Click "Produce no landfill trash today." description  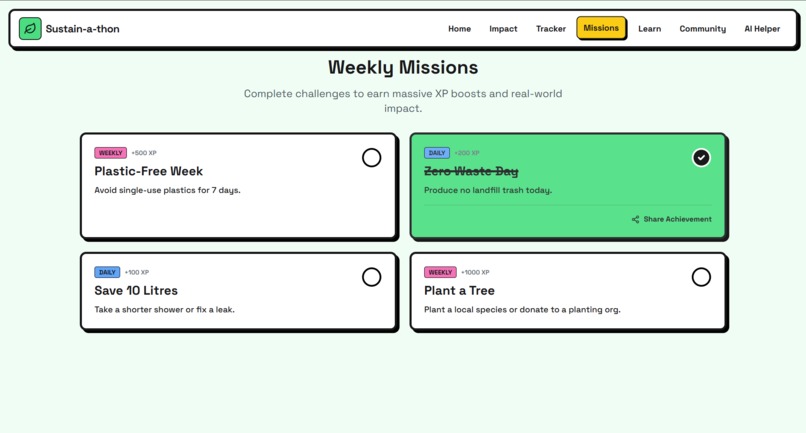tap(488, 190)
